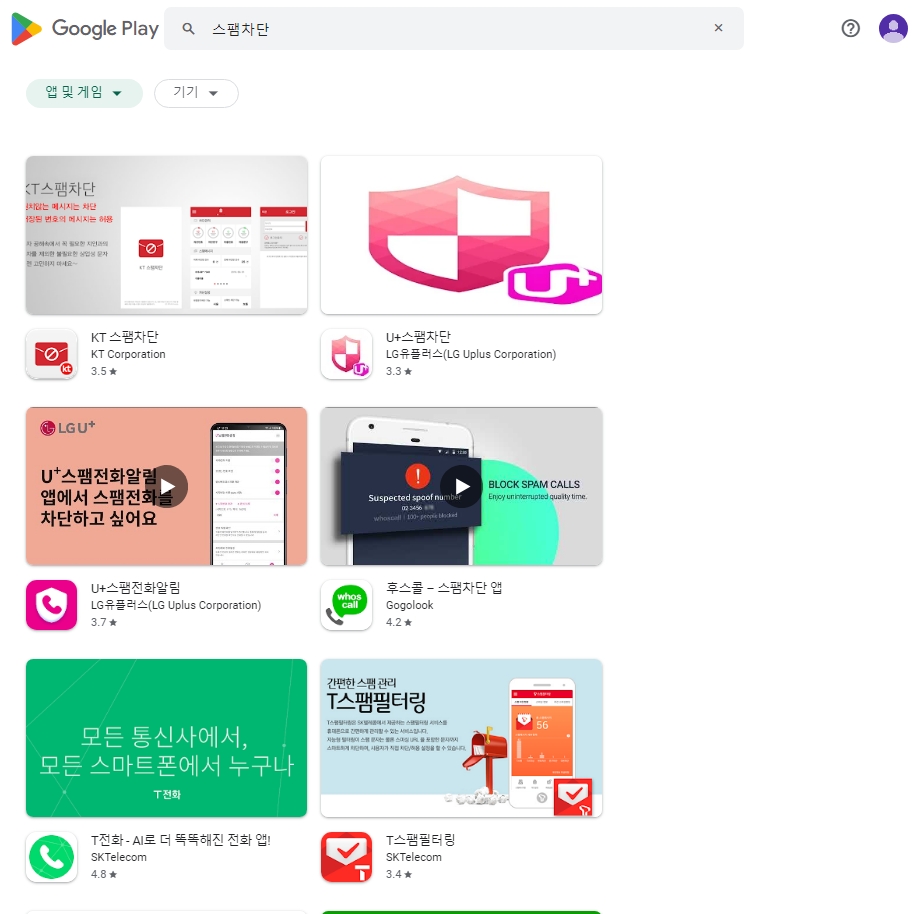Expand the 앱 및 게임 filter dropdown
Screen dimensions: 917x914
84,93
